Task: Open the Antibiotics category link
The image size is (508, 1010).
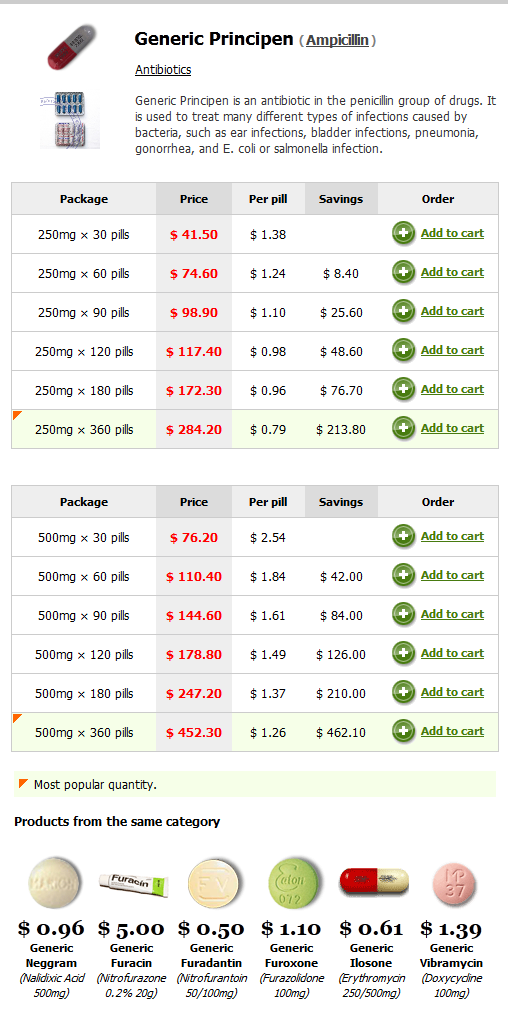Action: click(163, 70)
